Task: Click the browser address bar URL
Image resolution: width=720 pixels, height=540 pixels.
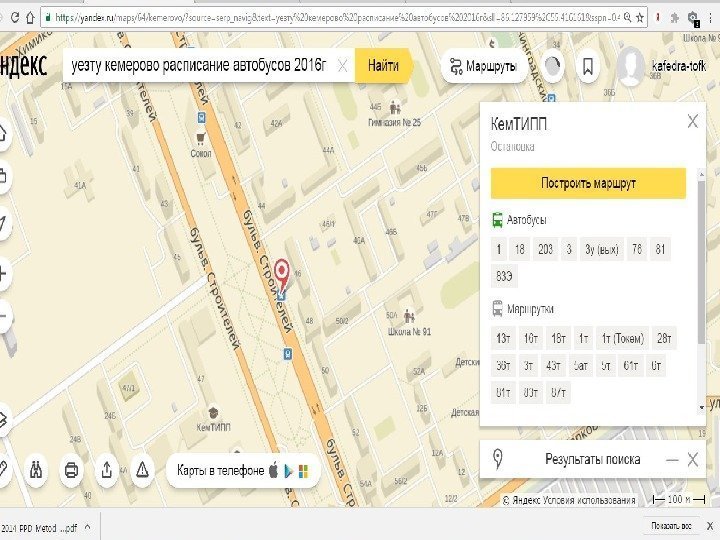Action: (x=338, y=17)
